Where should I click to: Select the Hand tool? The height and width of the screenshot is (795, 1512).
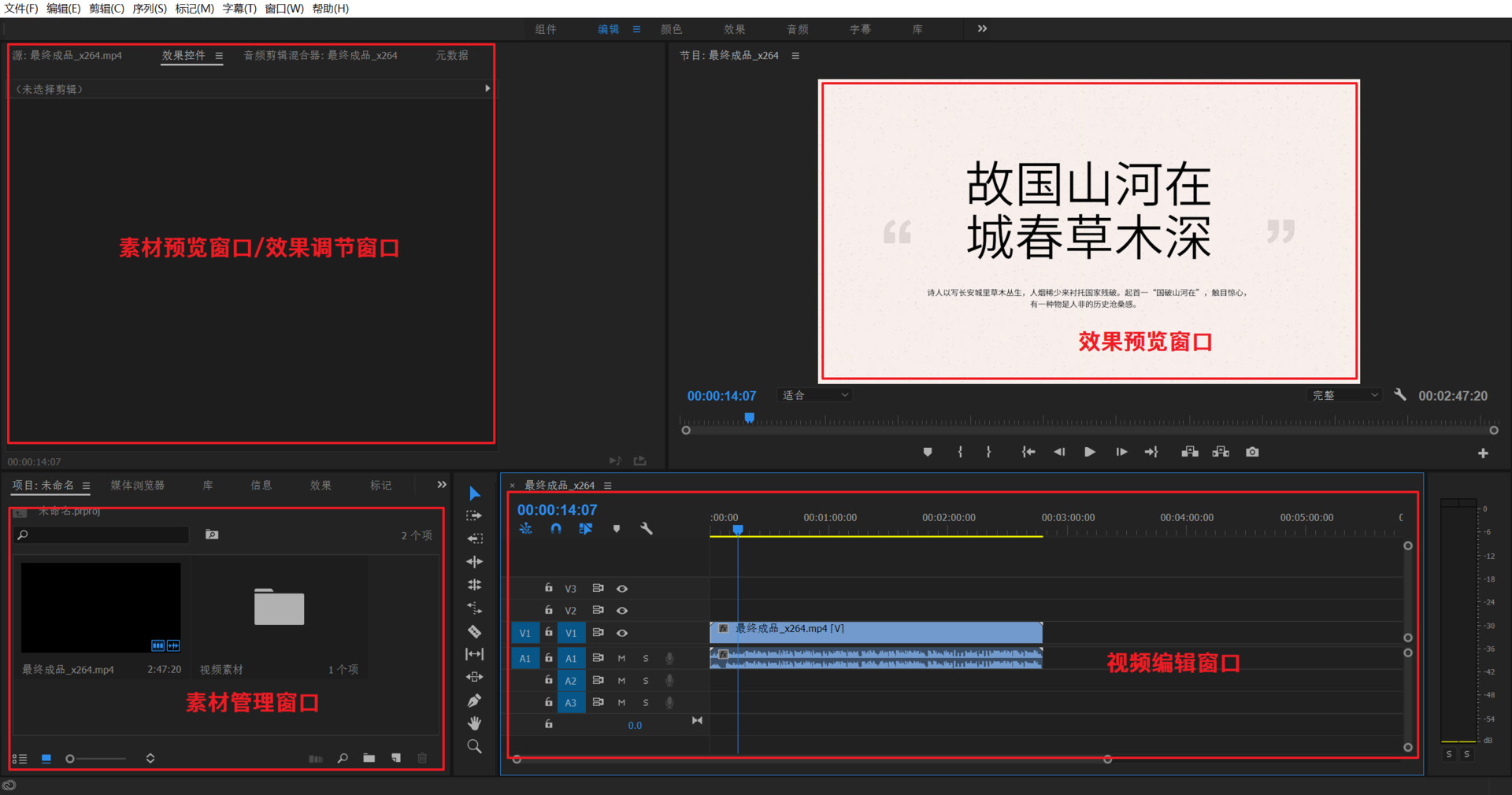pyautogui.click(x=474, y=723)
